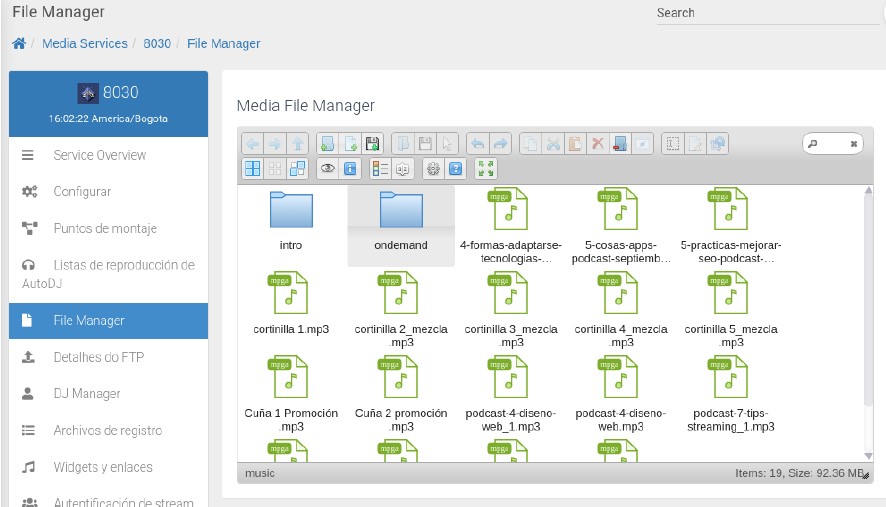The height and width of the screenshot is (507, 886).
Task: Switch file view to list mode
Action: pos(380,169)
